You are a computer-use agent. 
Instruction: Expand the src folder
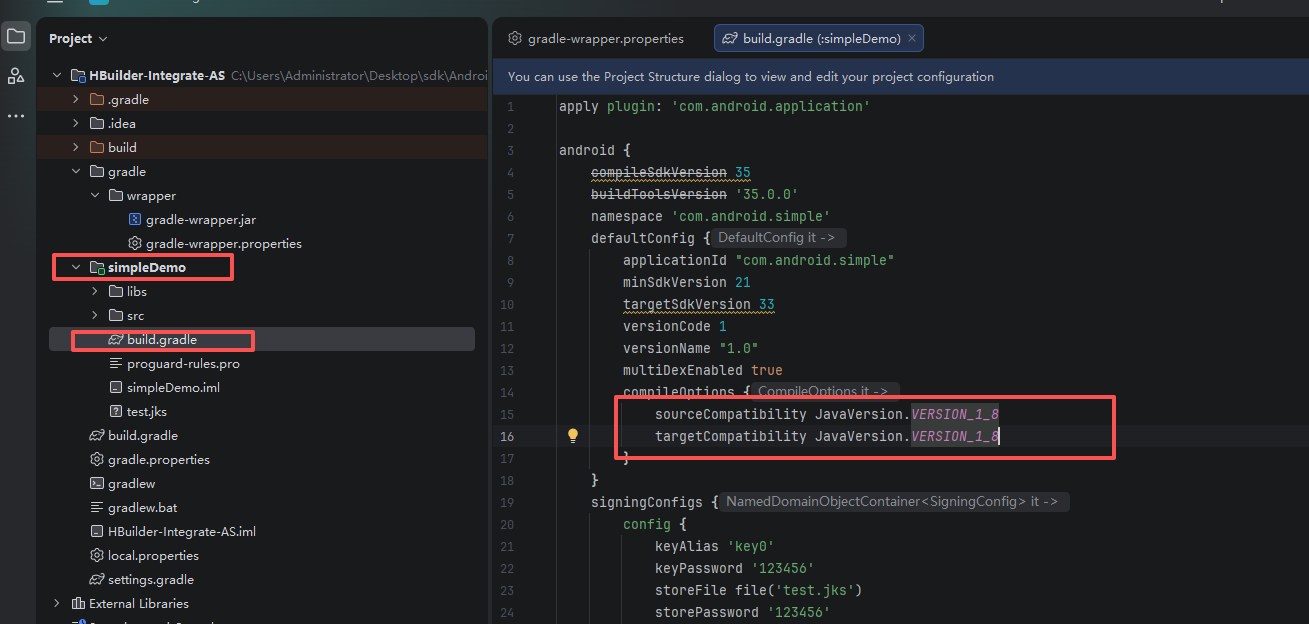click(95, 315)
